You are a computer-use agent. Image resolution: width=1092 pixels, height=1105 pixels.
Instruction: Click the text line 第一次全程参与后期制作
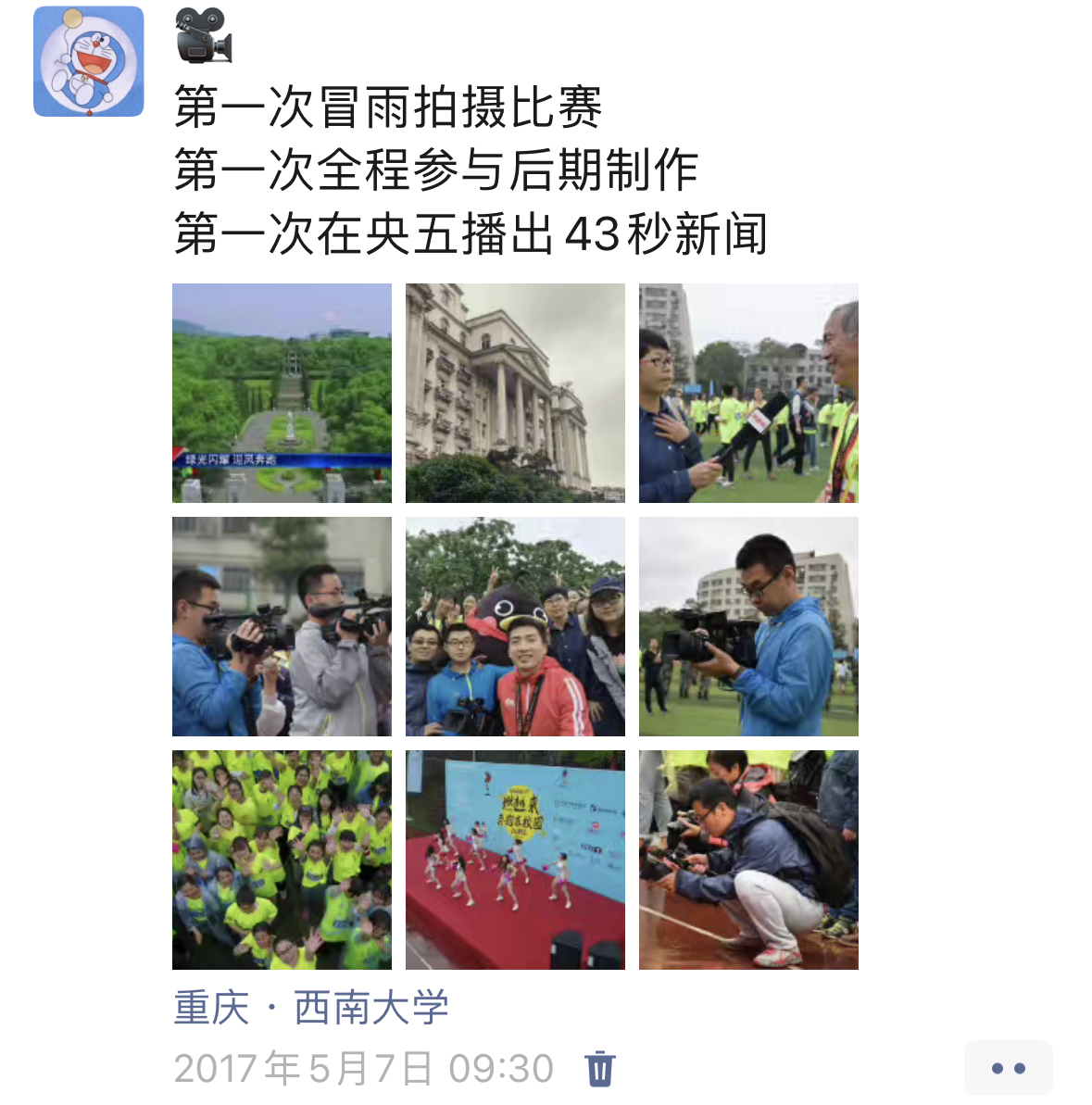coord(436,170)
